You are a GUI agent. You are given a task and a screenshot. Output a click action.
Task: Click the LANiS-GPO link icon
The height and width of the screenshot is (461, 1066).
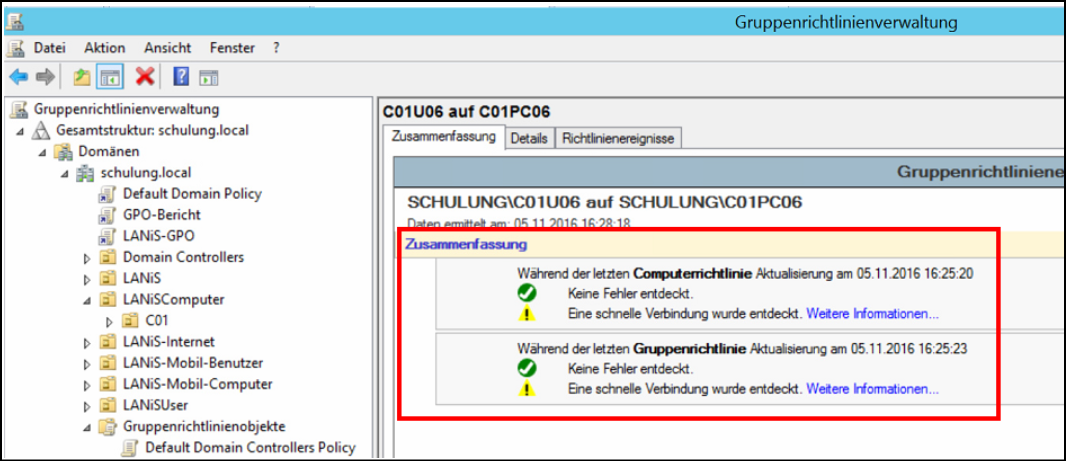[107, 237]
